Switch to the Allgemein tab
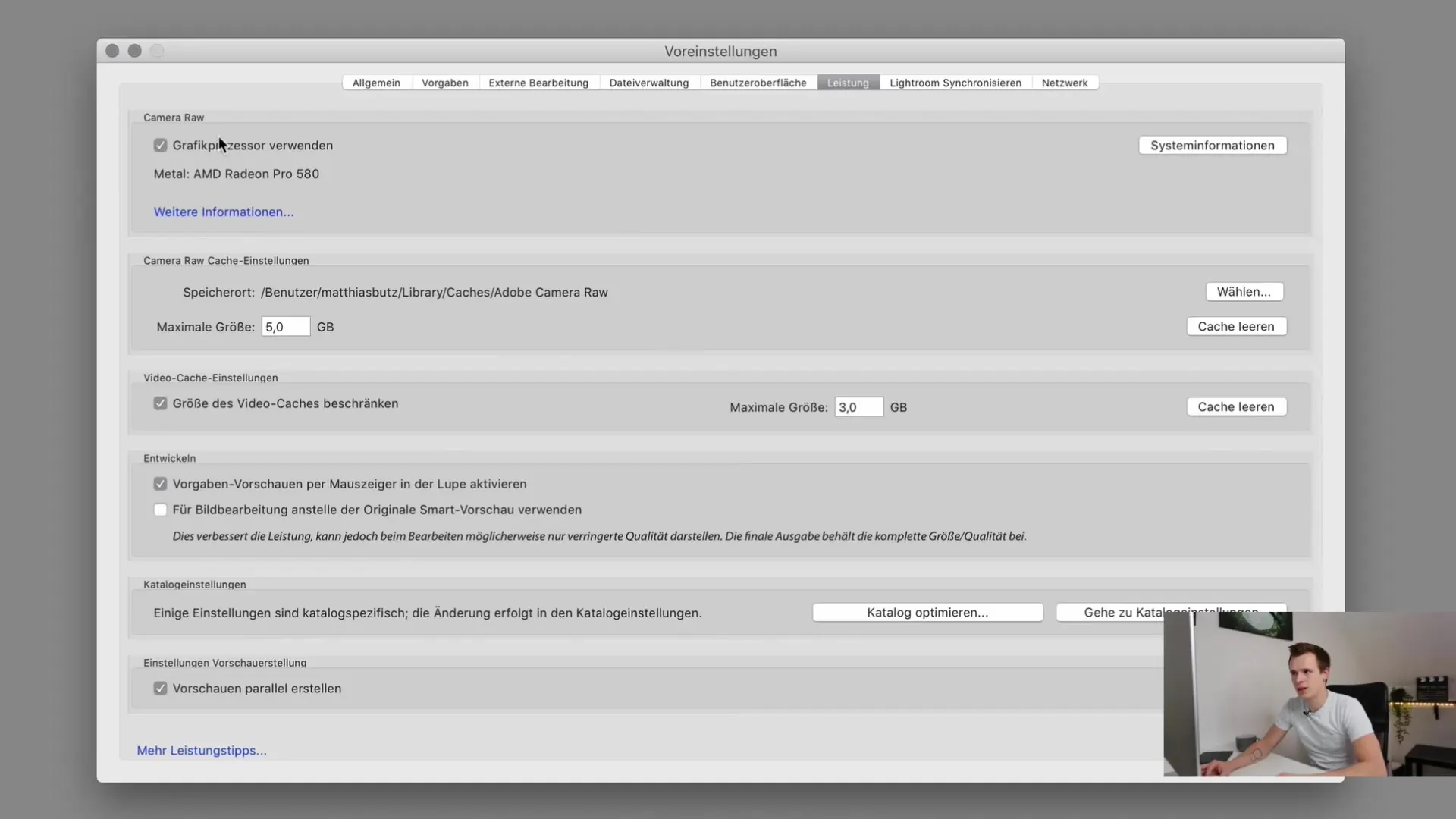This screenshot has height=819, width=1456. pyautogui.click(x=376, y=83)
